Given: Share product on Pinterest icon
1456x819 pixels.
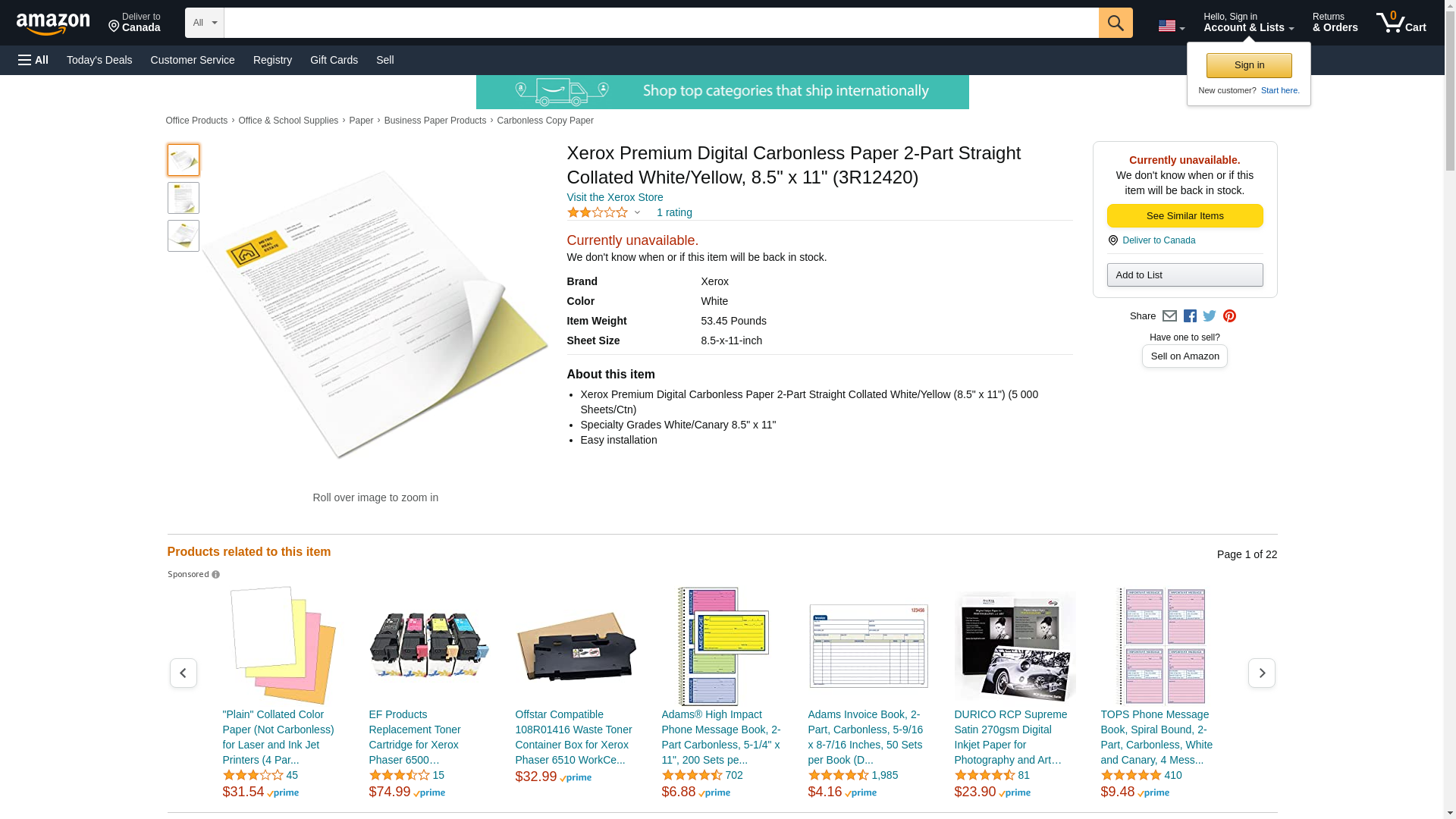Looking at the screenshot, I should (x=1229, y=316).
